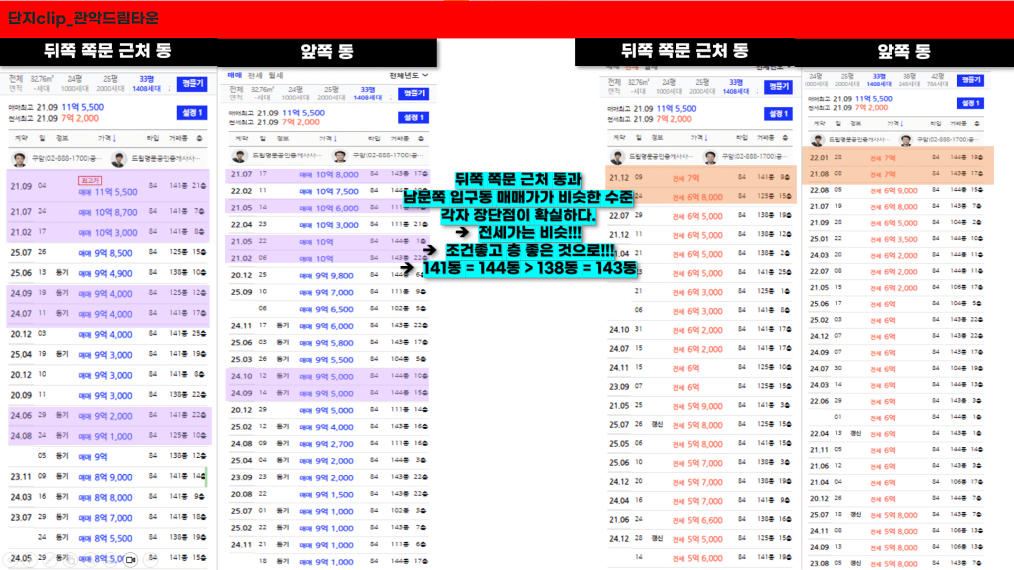1014x570 pixels.
Task: Click 설정 1 button in the front-building sale list
Action: point(414,117)
